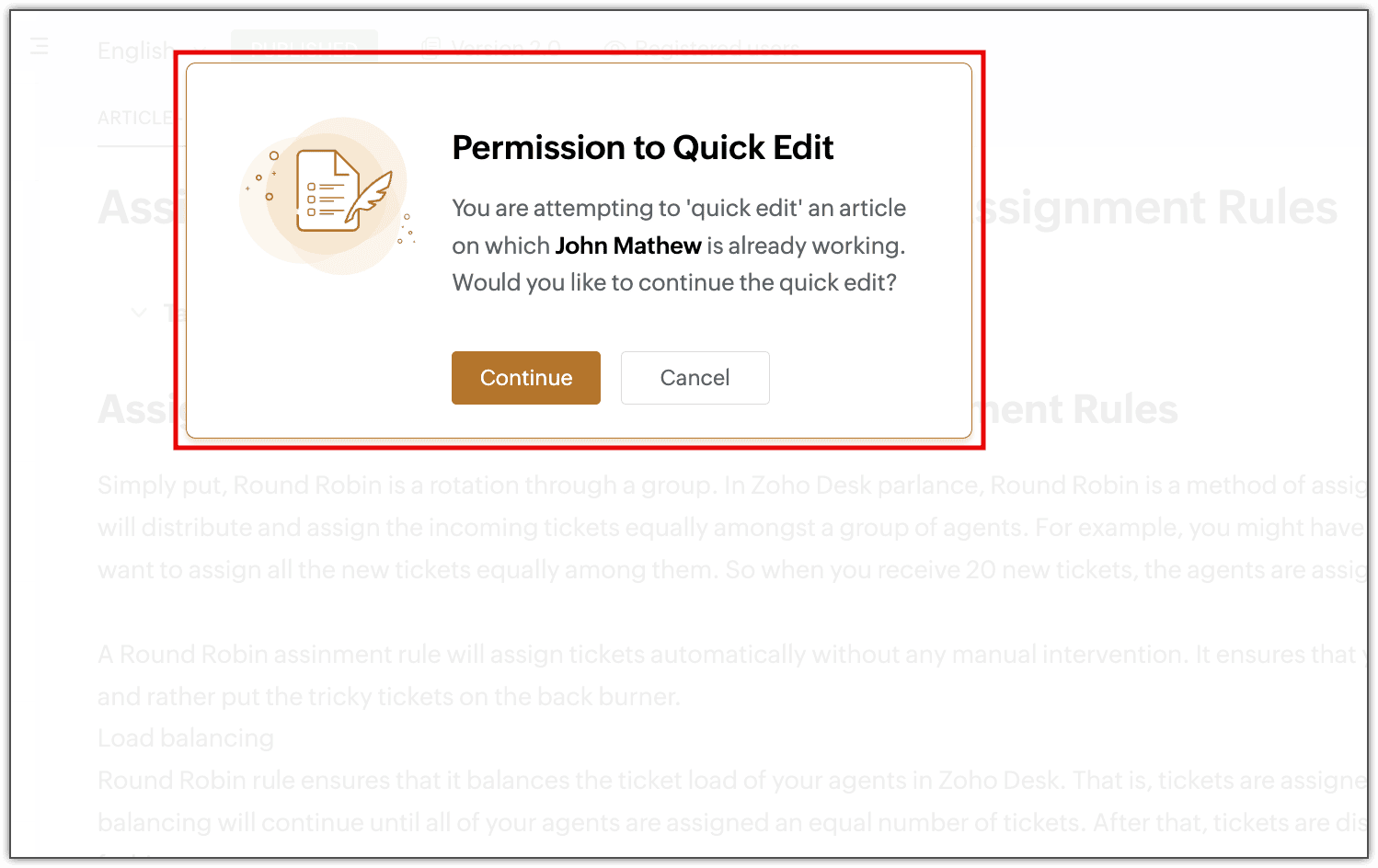Screen dimensions: 1378x868
Task: Click the Registered users eye icon
Action: [614, 48]
